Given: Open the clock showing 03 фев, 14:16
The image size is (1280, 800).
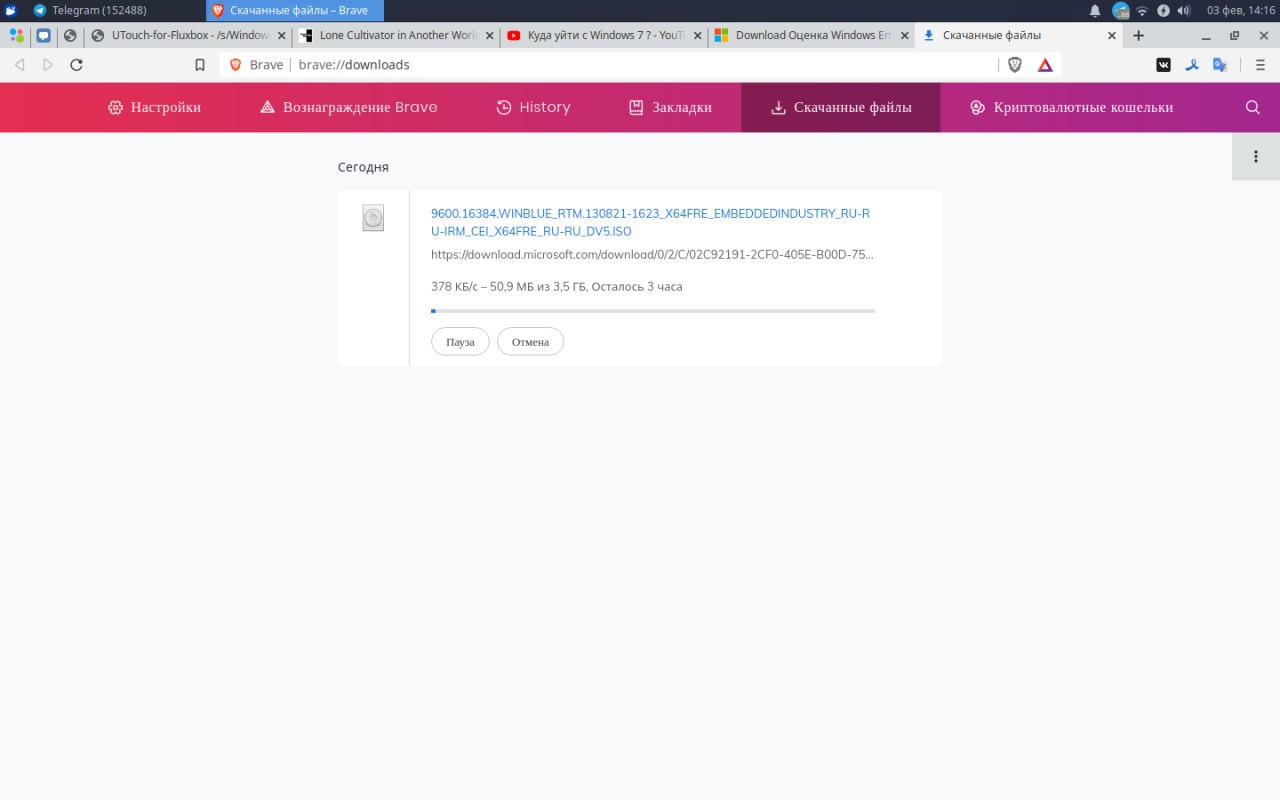Looking at the screenshot, I should 1241,10.
